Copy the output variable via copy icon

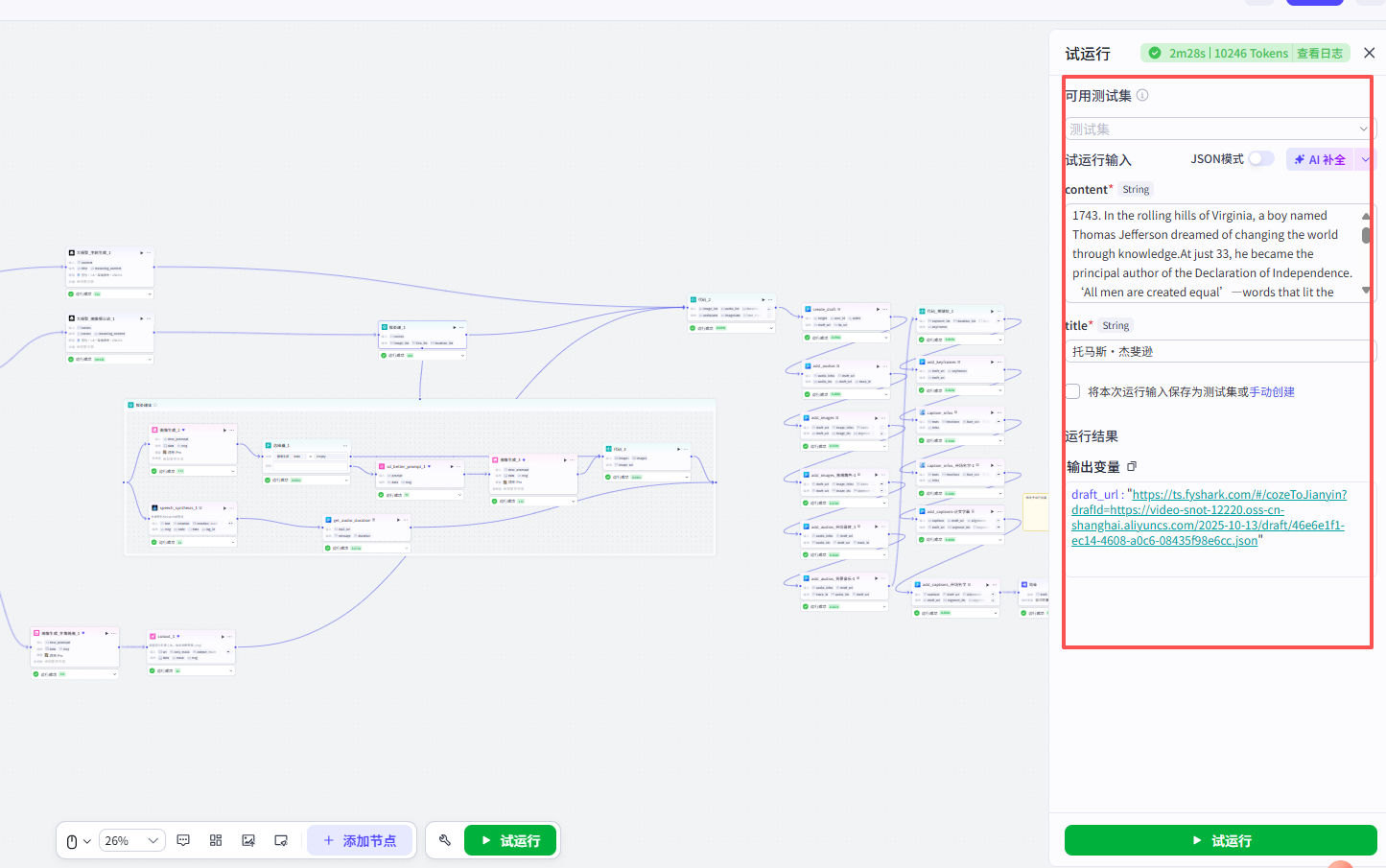click(x=1132, y=466)
